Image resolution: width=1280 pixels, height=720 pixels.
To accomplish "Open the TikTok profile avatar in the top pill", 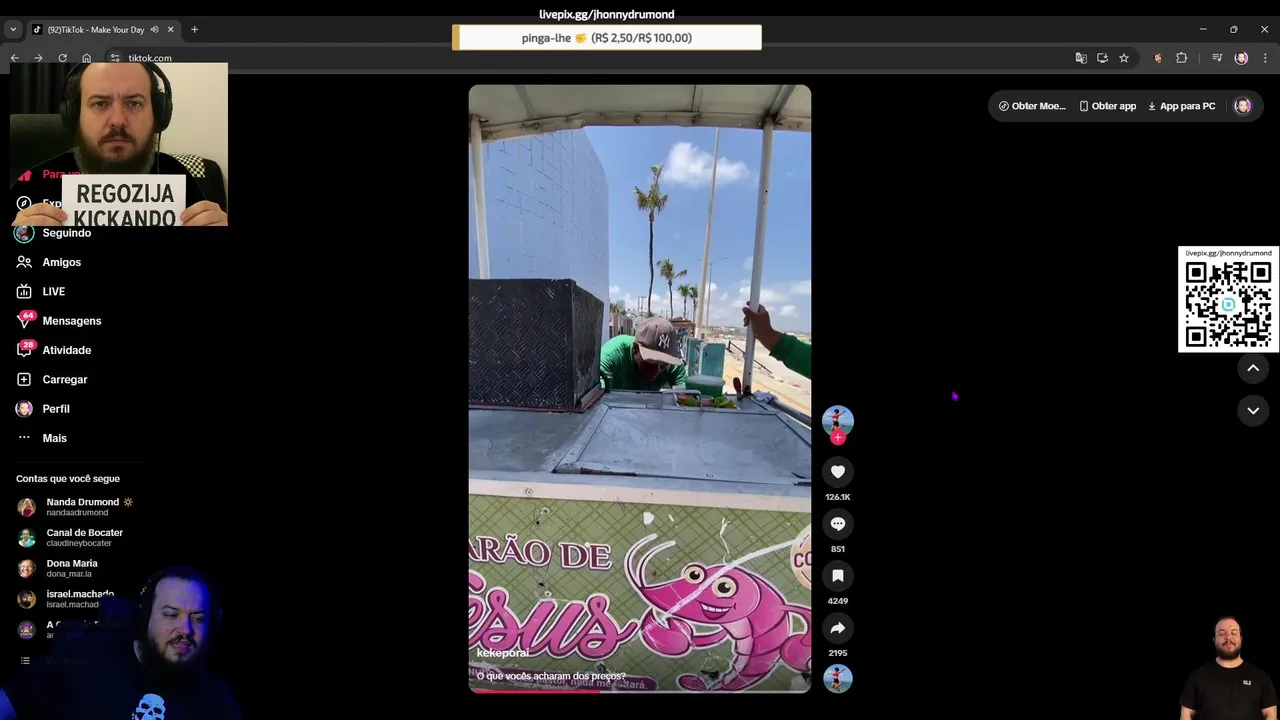I will click(1243, 106).
